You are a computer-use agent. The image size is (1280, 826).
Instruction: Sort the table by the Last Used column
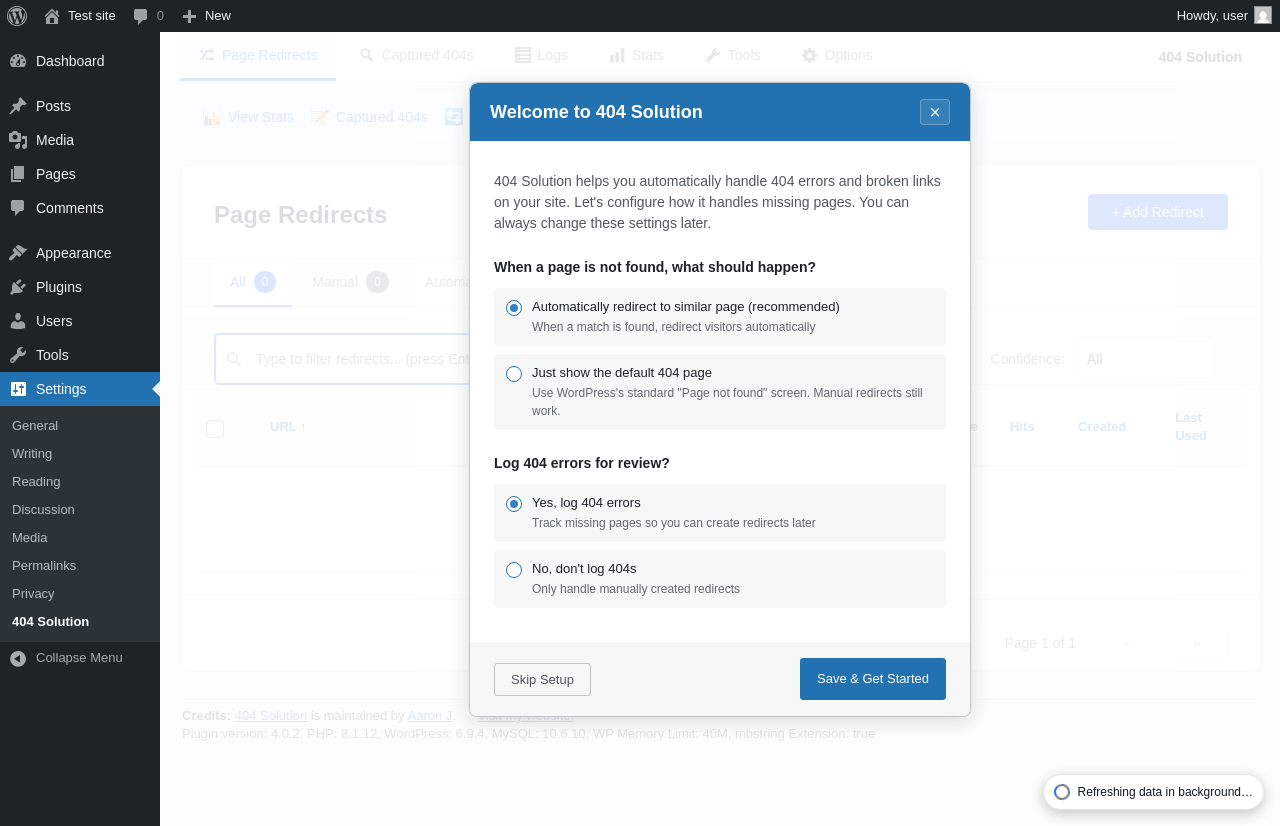pos(1191,427)
